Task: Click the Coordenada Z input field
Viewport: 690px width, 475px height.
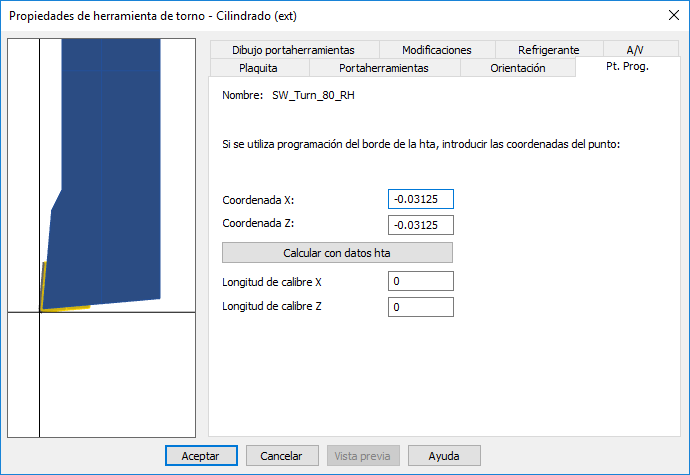Action: click(421, 225)
